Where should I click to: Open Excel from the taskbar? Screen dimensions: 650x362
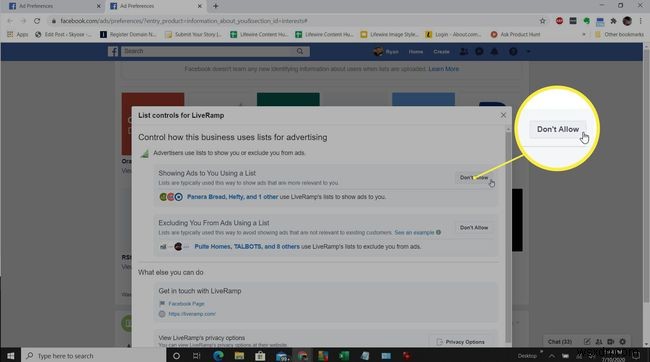pos(344,356)
